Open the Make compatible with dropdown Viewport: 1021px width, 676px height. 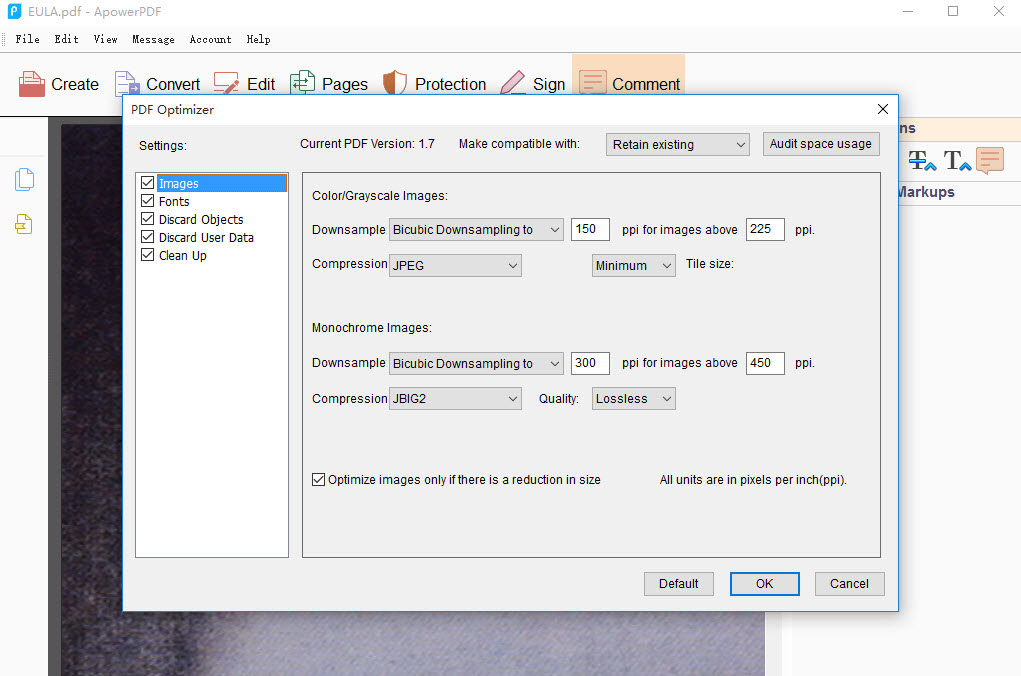[x=677, y=145]
